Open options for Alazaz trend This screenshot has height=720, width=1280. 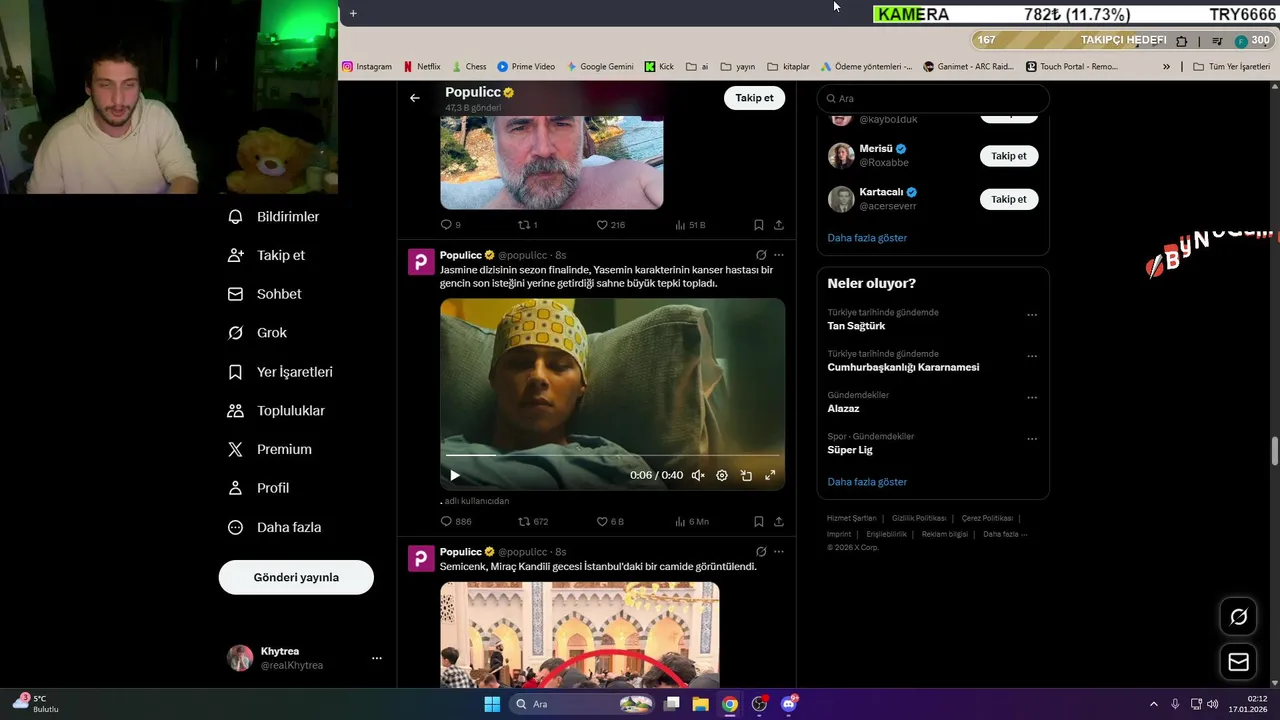pos(1032,397)
